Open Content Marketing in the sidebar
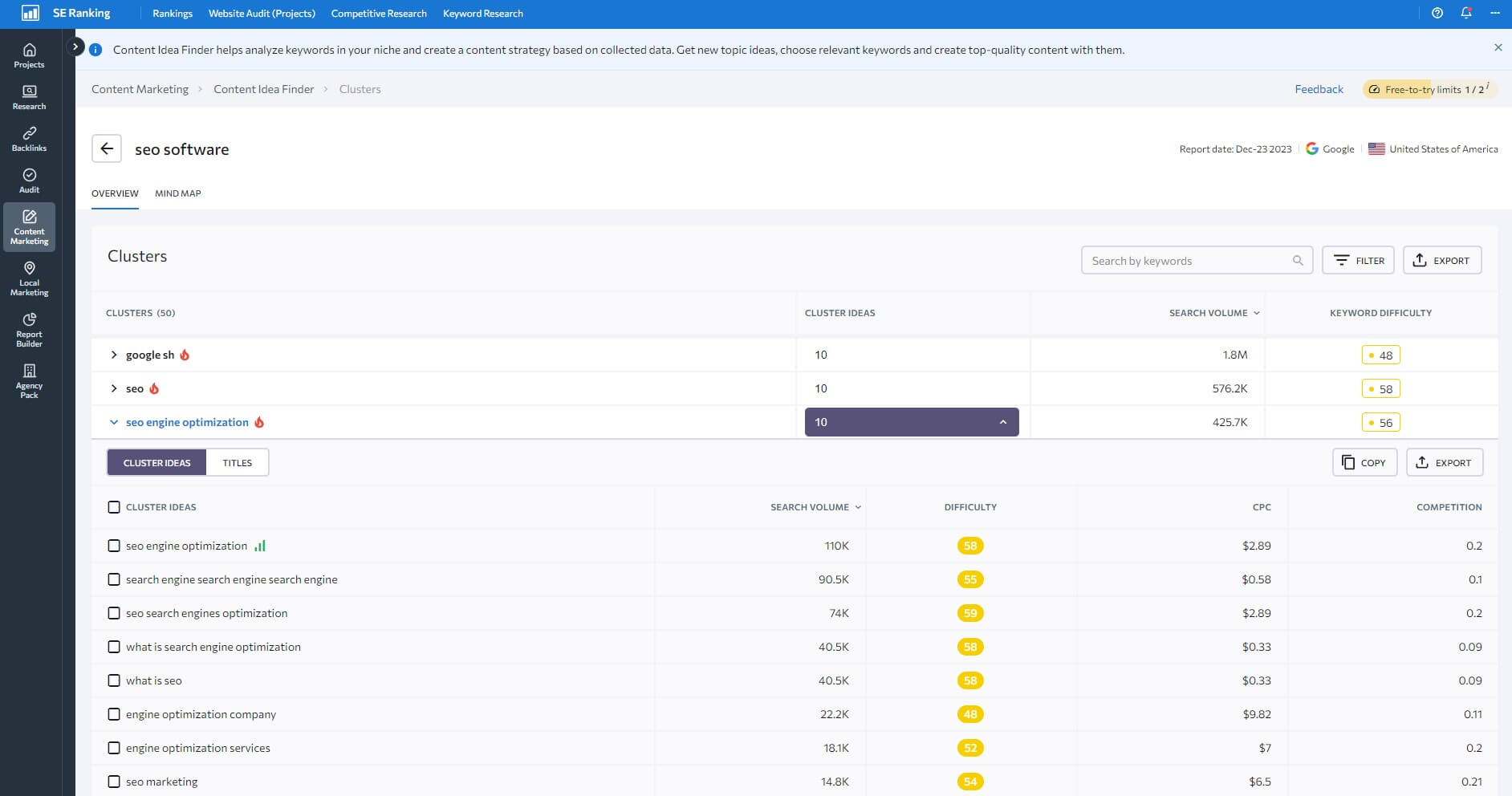 [x=29, y=227]
